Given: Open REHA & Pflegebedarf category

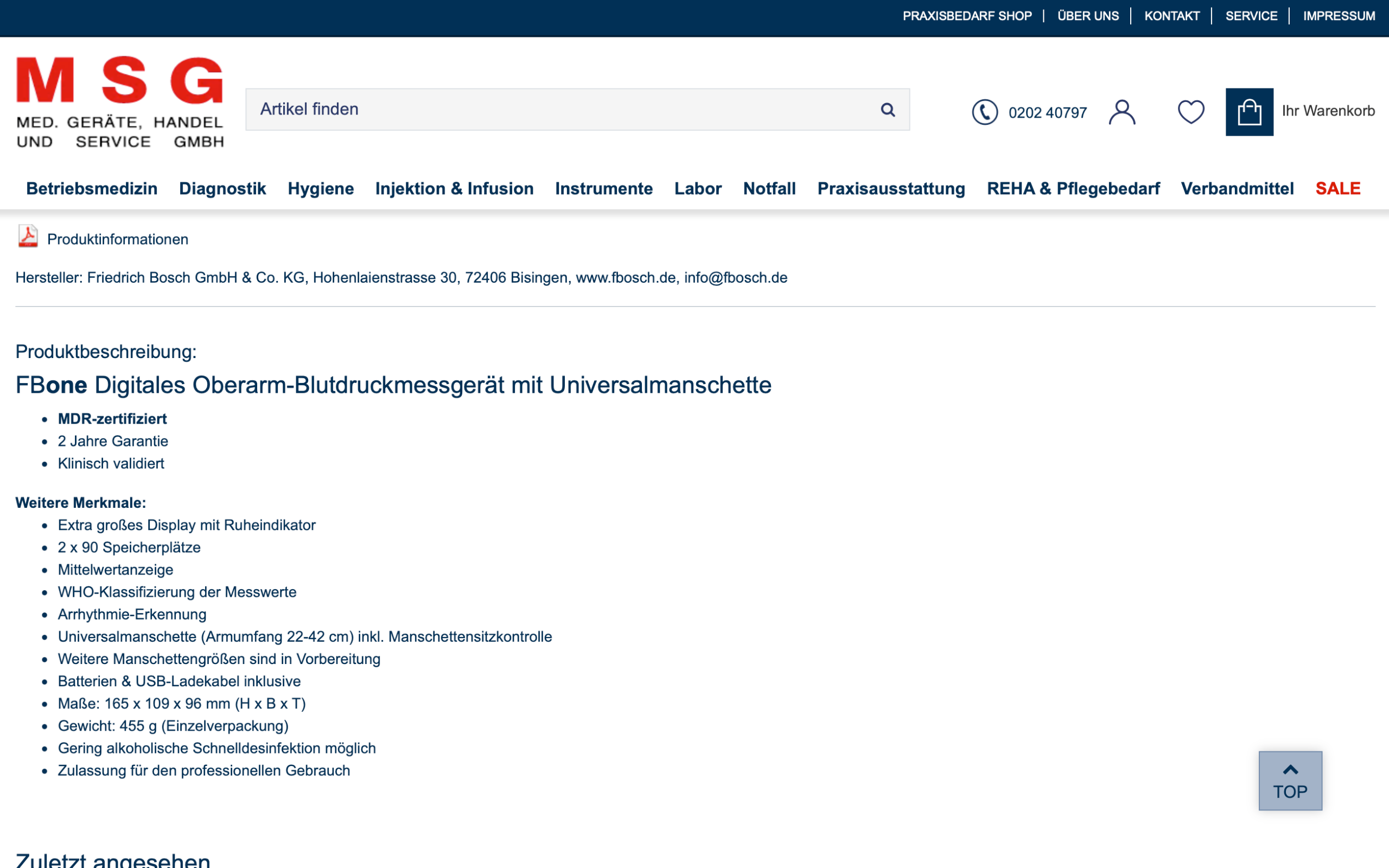Looking at the screenshot, I should click(1073, 189).
